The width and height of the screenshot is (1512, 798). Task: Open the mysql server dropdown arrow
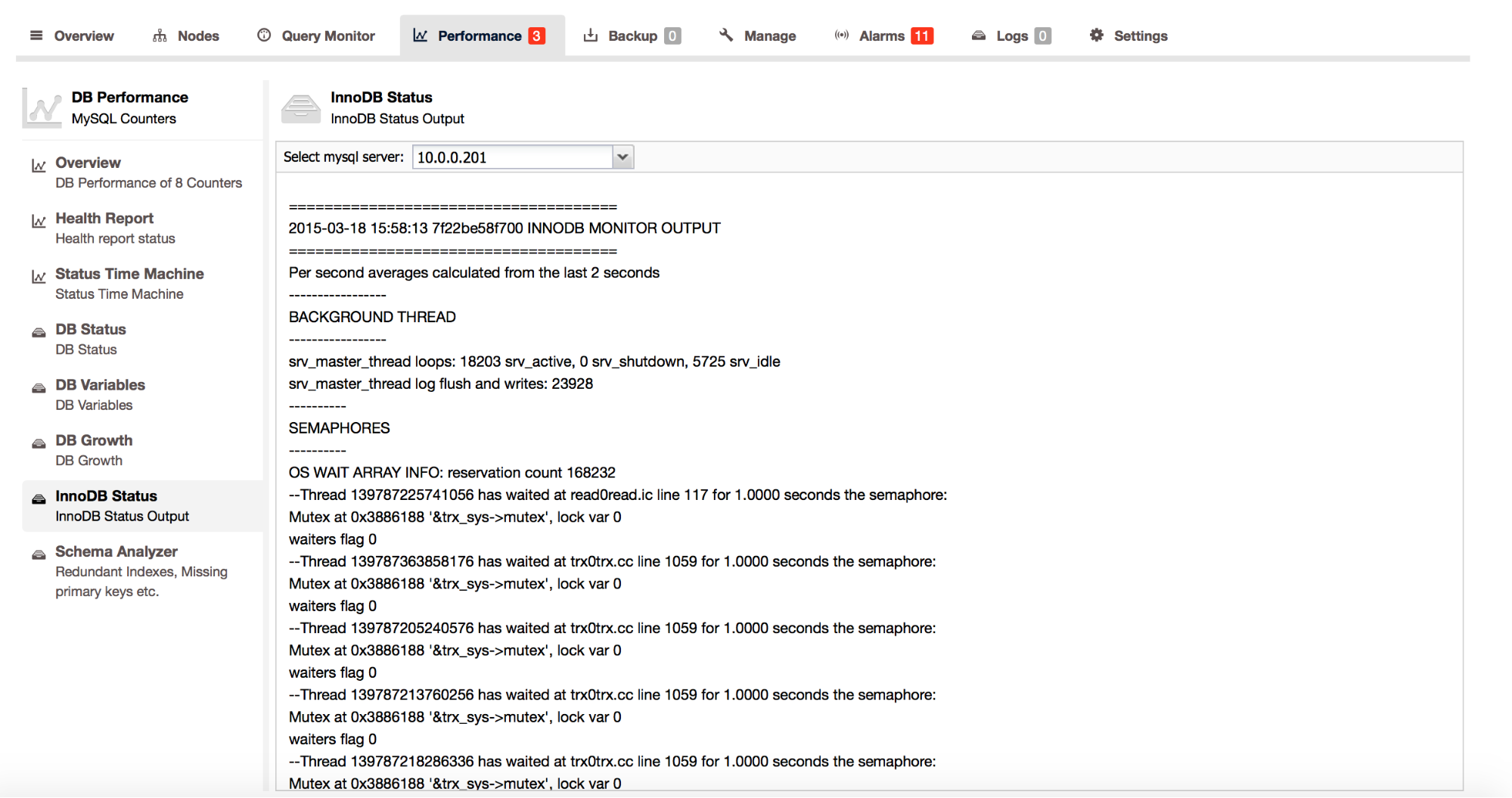tap(622, 157)
